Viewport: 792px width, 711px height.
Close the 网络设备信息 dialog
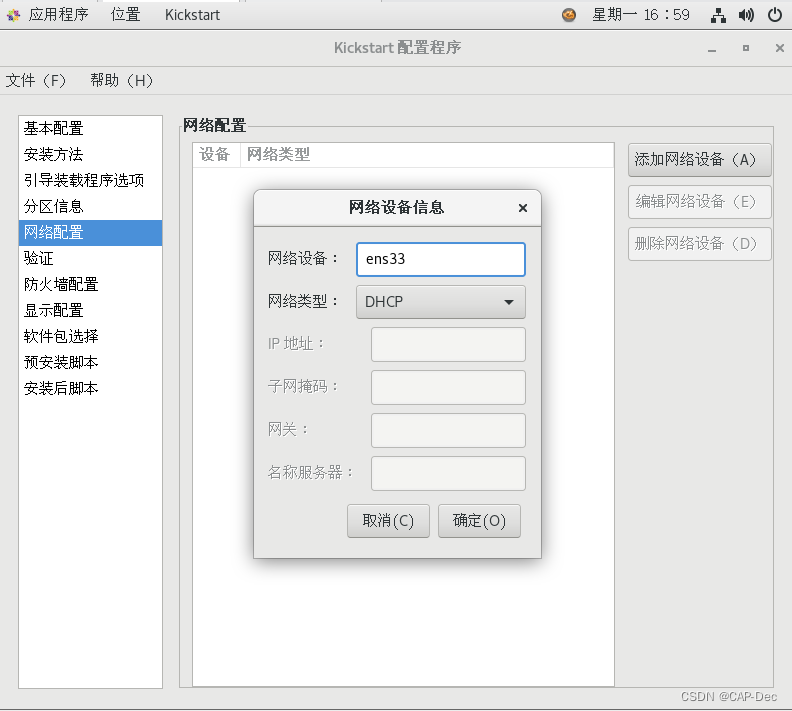click(523, 208)
